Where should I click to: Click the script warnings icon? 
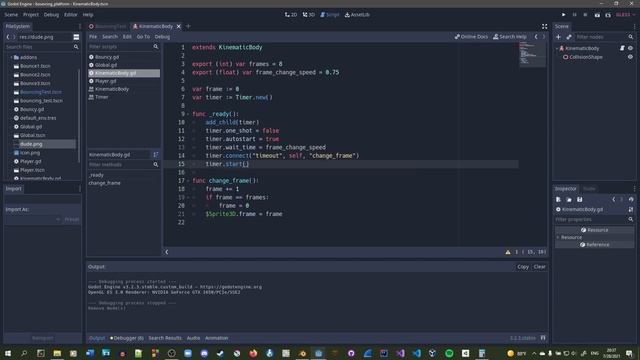(x=508, y=252)
